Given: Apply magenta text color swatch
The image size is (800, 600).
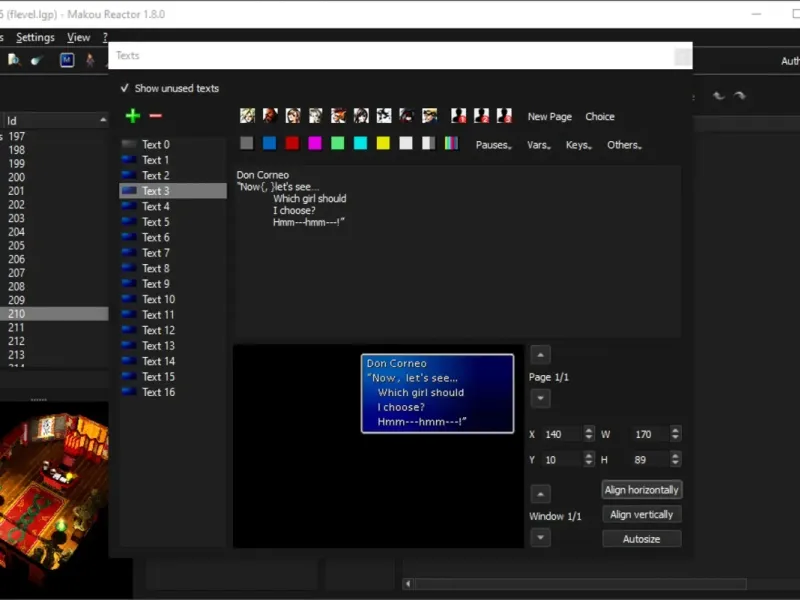Looking at the screenshot, I should pyautogui.click(x=315, y=143).
